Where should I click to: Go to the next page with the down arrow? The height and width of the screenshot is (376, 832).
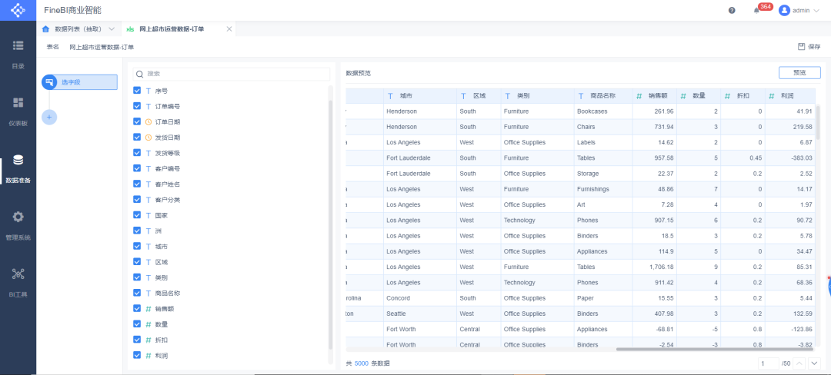click(x=815, y=364)
